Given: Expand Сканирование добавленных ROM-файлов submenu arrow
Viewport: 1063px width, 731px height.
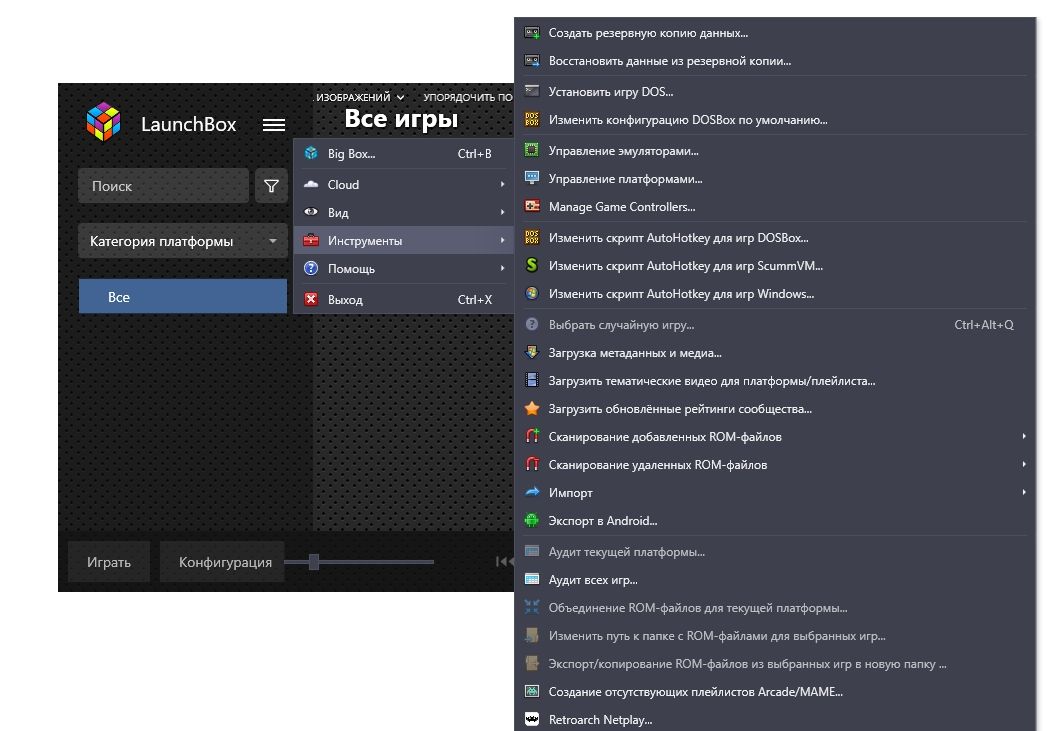Looking at the screenshot, I should coord(1024,436).
